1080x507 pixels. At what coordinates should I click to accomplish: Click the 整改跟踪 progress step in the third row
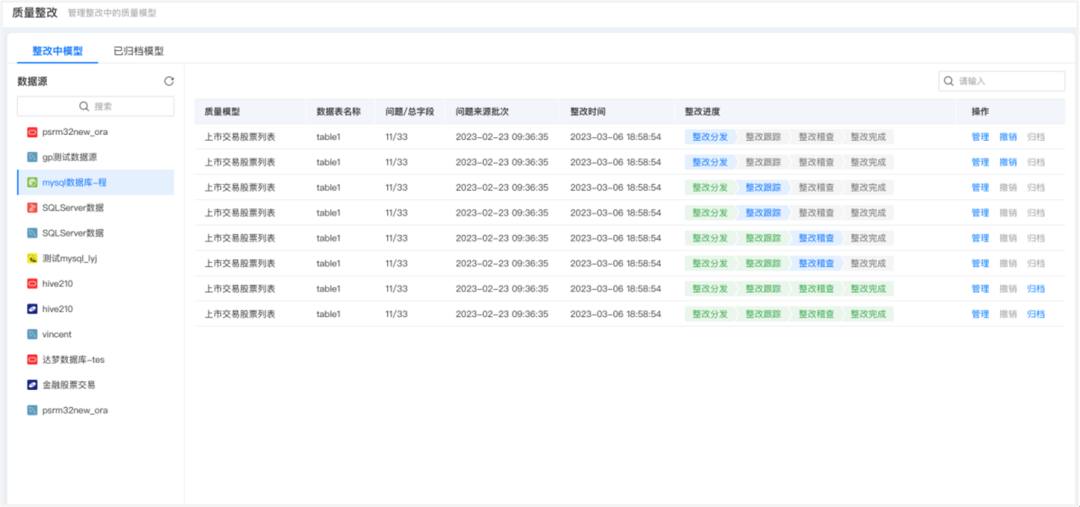click(764, 187)
